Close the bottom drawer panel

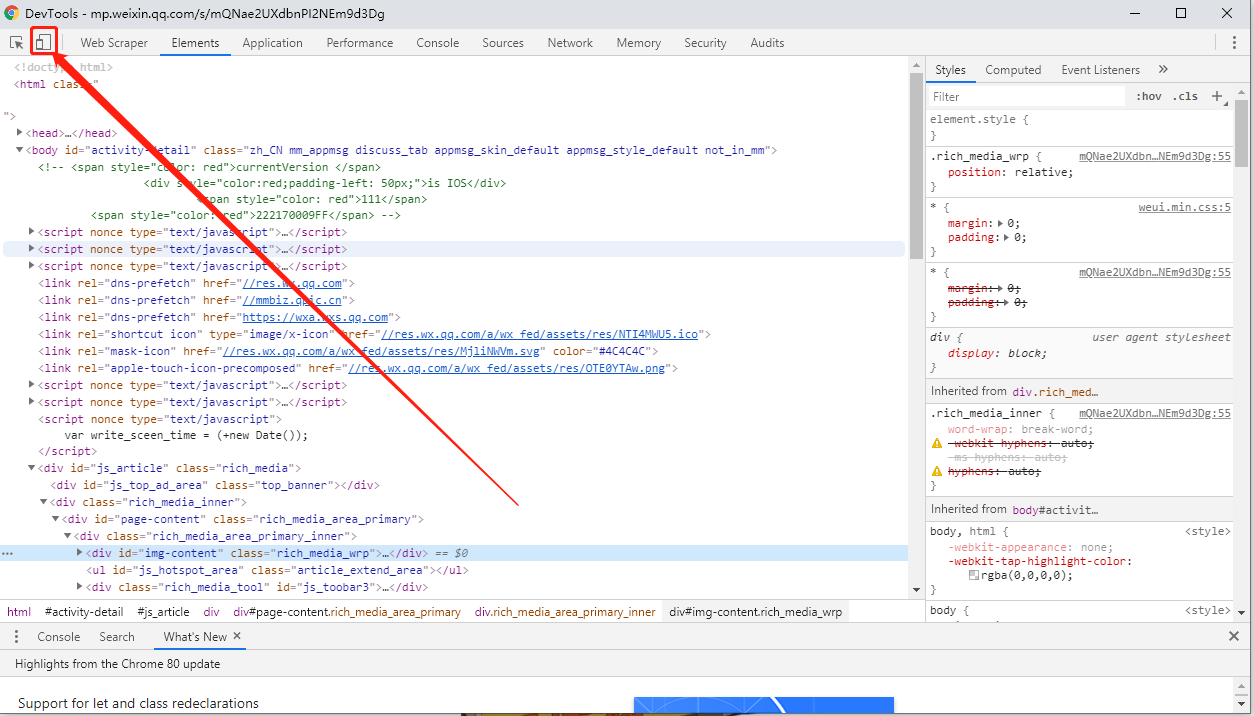point(1234,637)
